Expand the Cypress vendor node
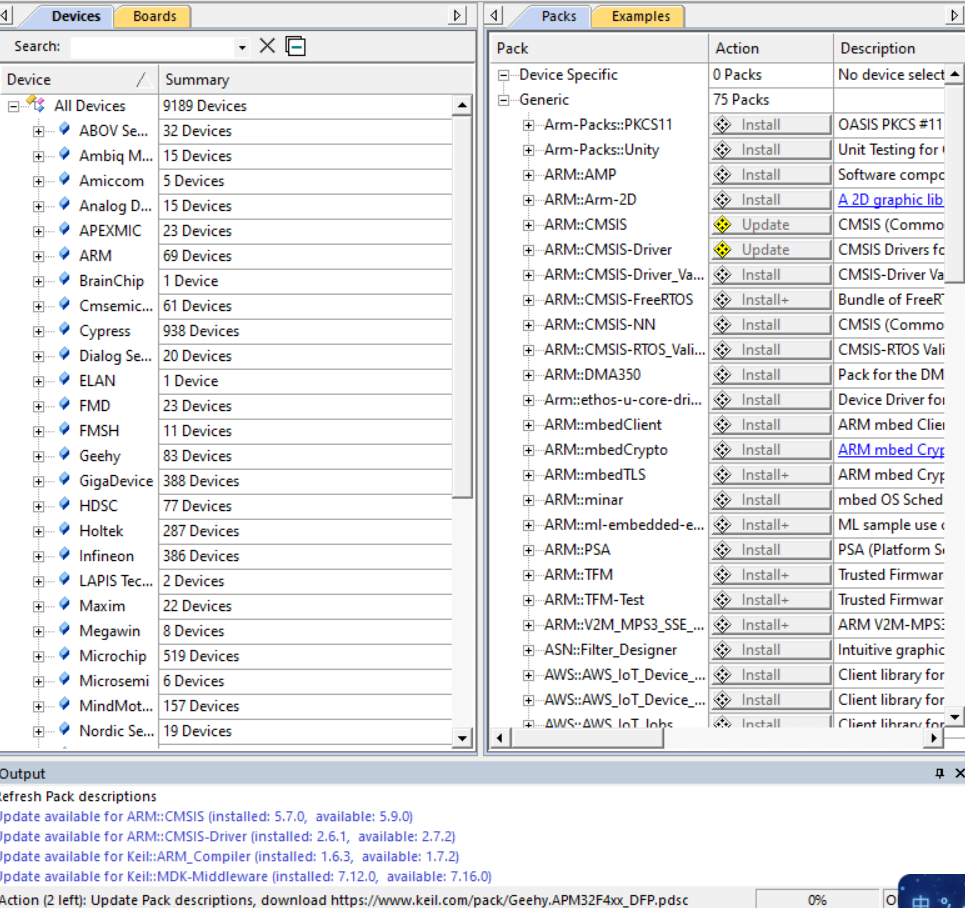Viewport: 965px width, 908px height. point(38,331)
